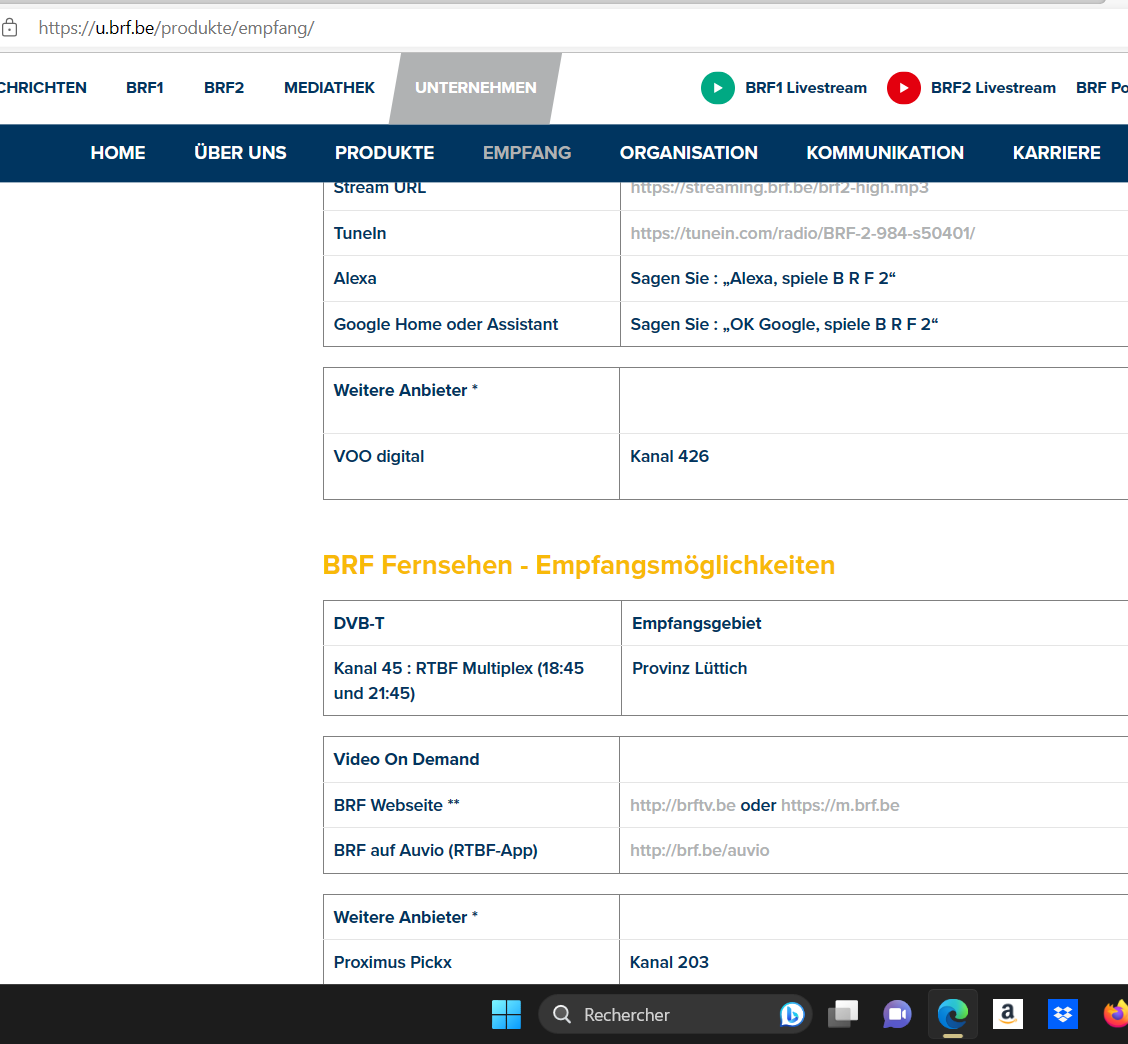Open the brftv.be link
This screenshot has height=1044, width=1128.
pyautogui.click(x=683, y=805)
